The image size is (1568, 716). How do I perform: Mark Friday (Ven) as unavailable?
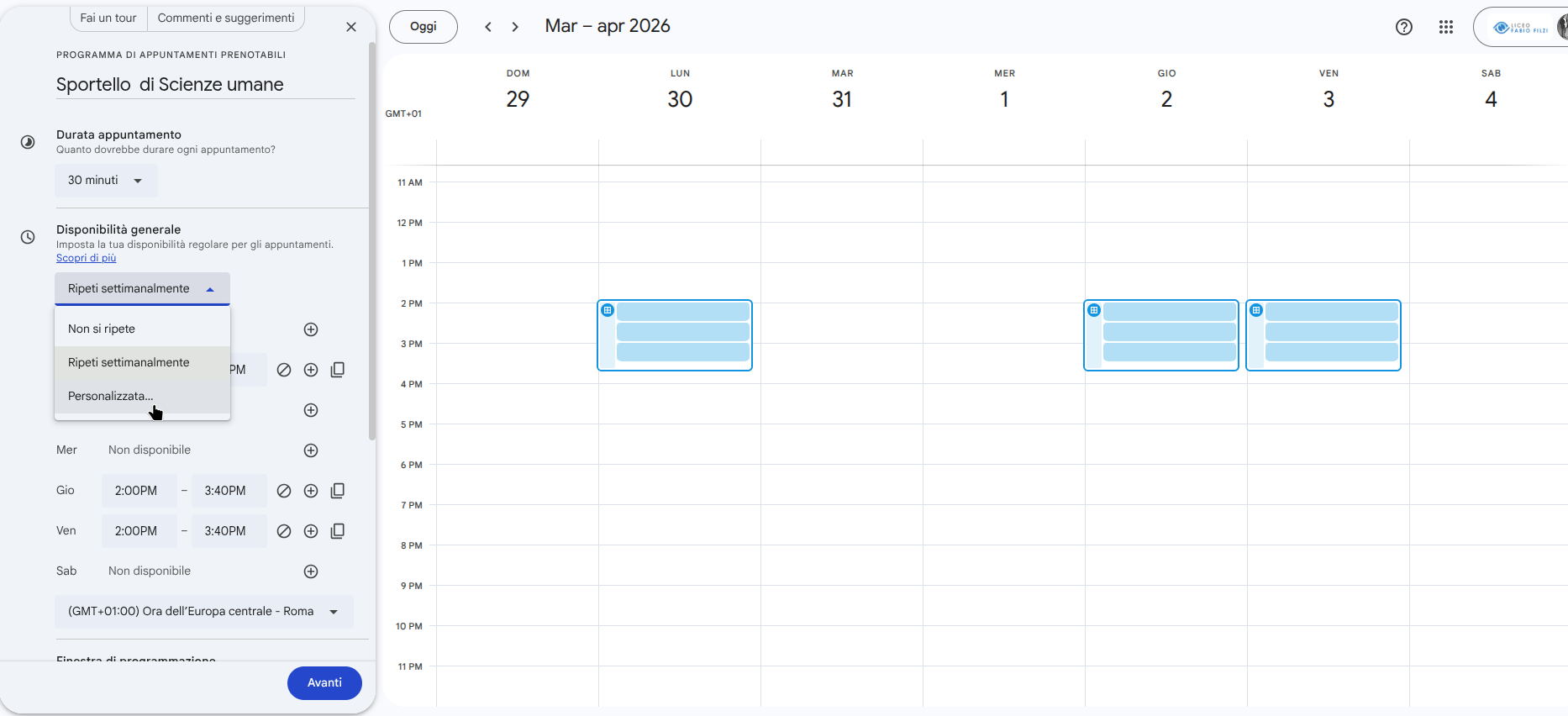pyautogui.click(x=284, y=531)
